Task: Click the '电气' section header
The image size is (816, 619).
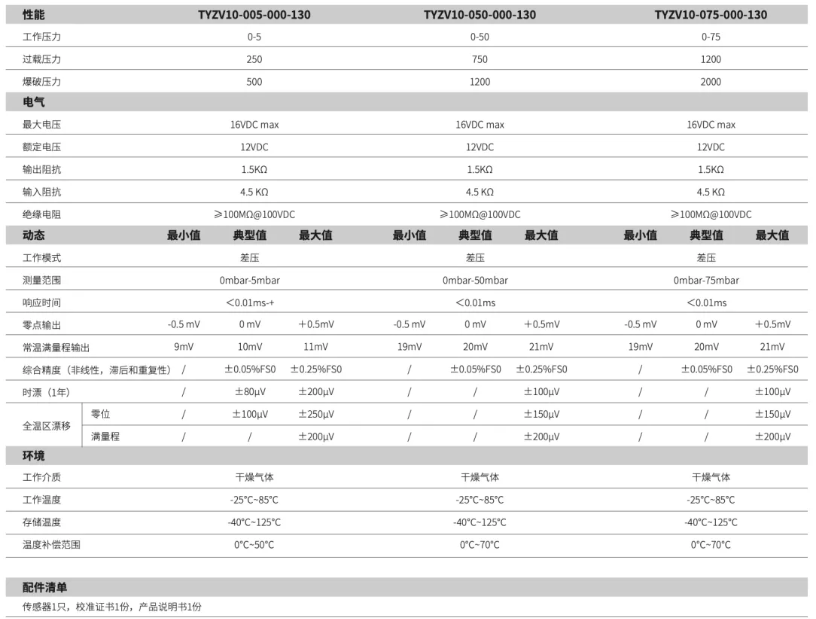Action: click(x=33, y=102)
